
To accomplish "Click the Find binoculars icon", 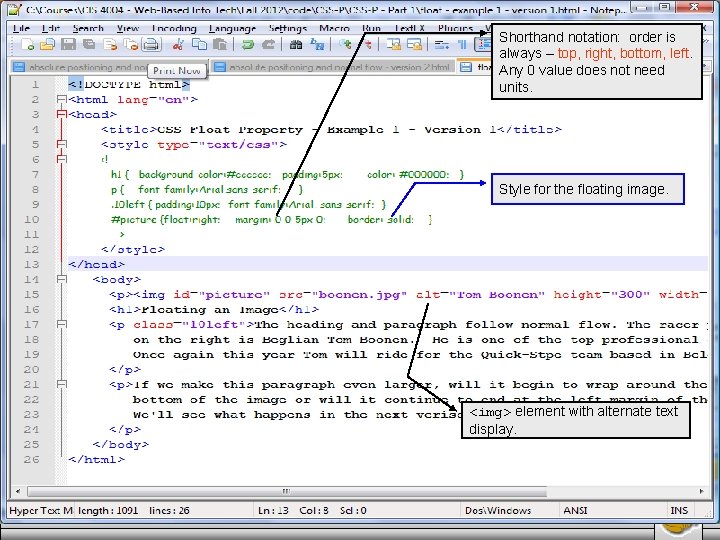I will (x=295, y=45).
